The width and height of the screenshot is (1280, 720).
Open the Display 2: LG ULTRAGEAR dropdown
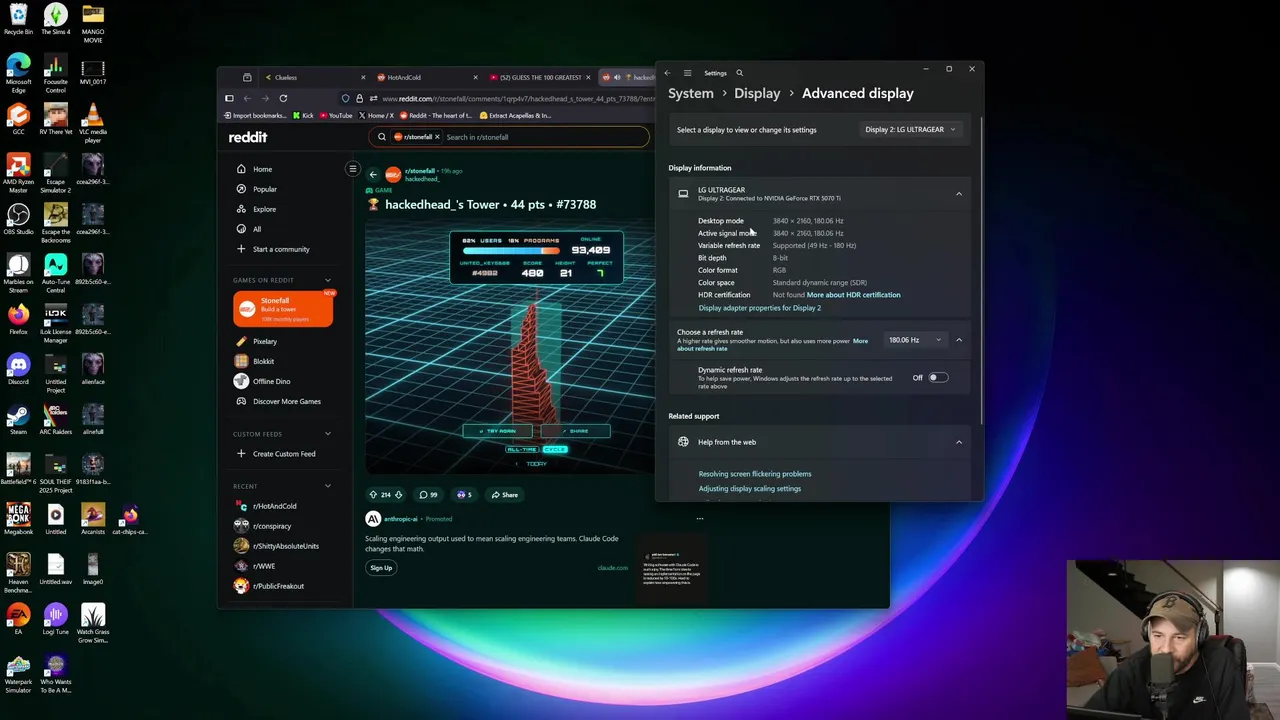coord(910,129)
